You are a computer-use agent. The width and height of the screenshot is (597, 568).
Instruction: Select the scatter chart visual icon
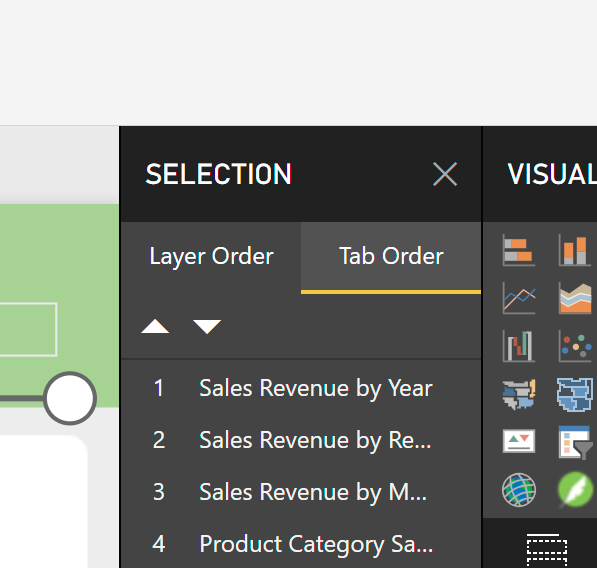point(575,346)
